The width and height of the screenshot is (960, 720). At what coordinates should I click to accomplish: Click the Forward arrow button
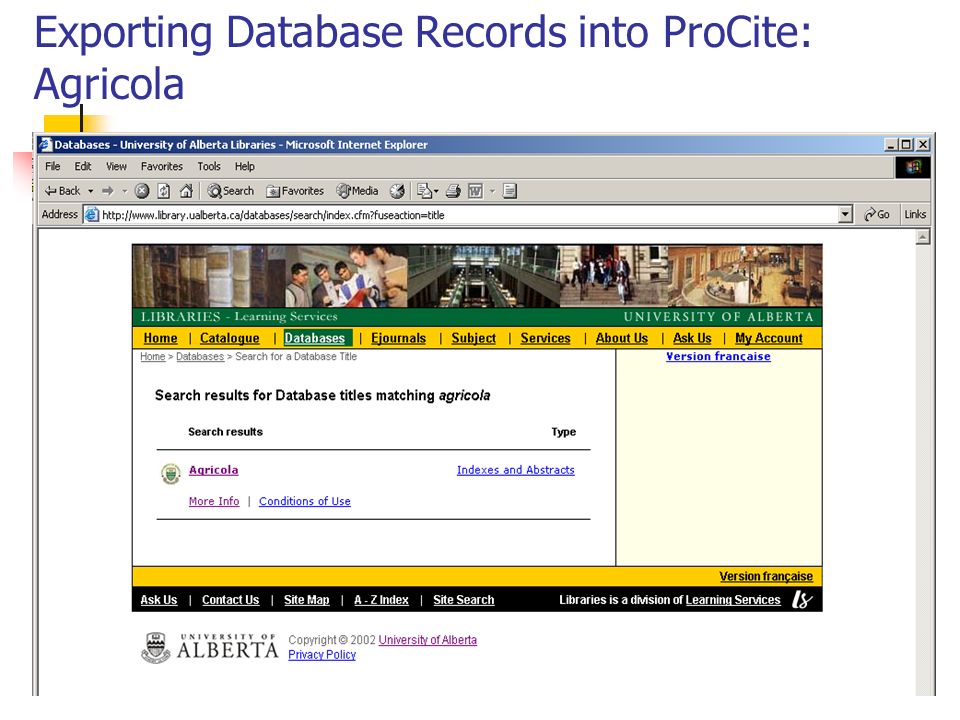click(108, 191)
